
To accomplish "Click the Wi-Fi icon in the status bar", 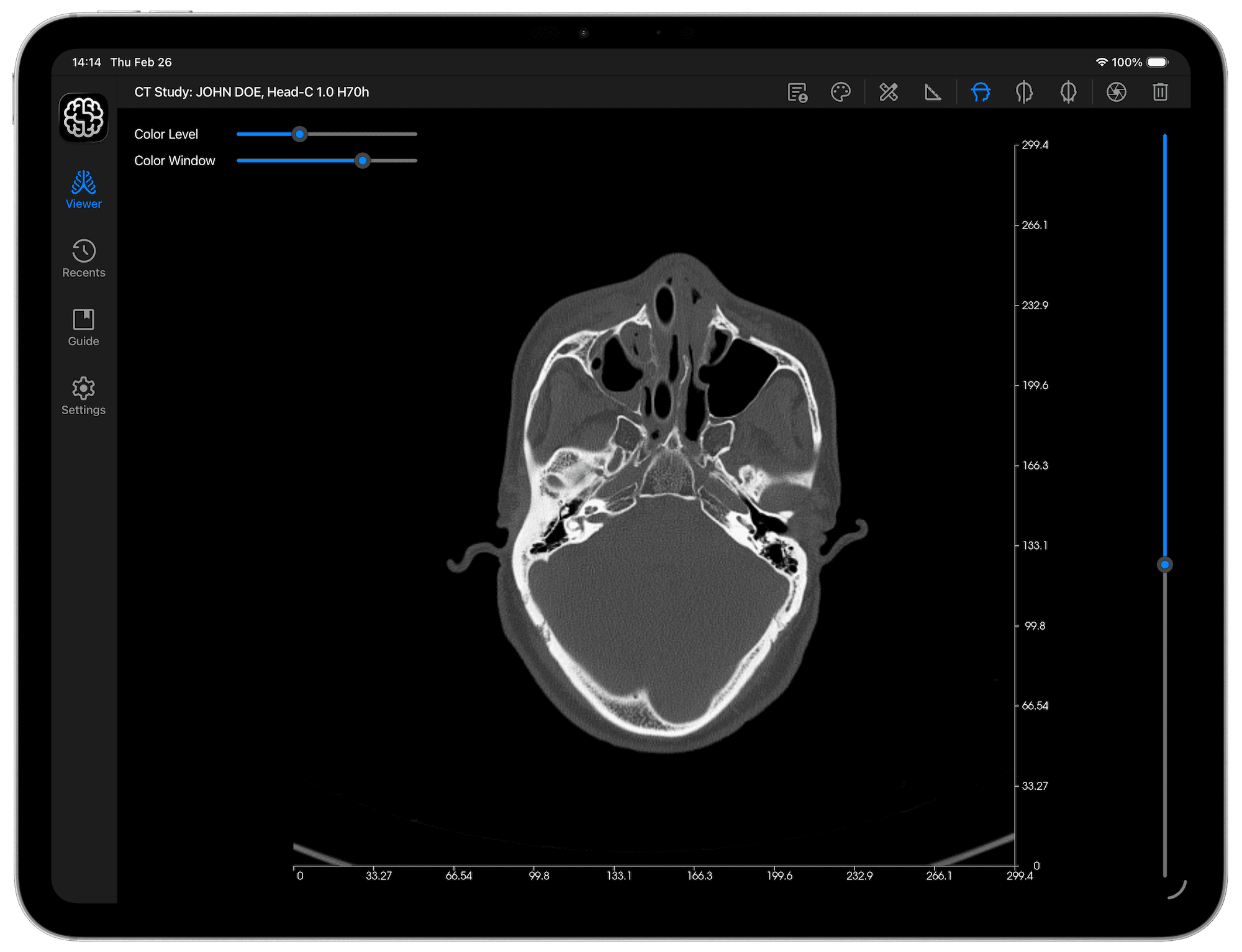I will [x=1102, y=62].
